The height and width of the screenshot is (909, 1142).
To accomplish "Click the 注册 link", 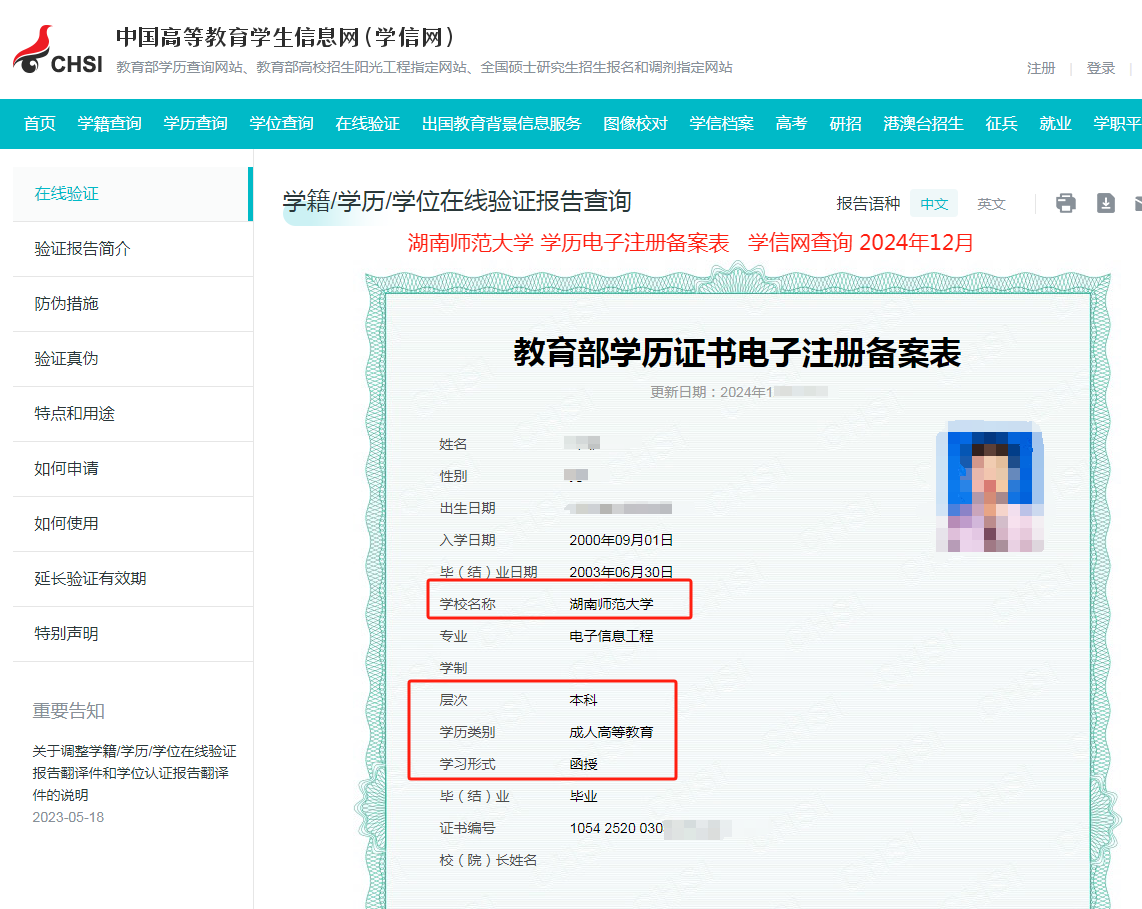I will [1041, 68].
